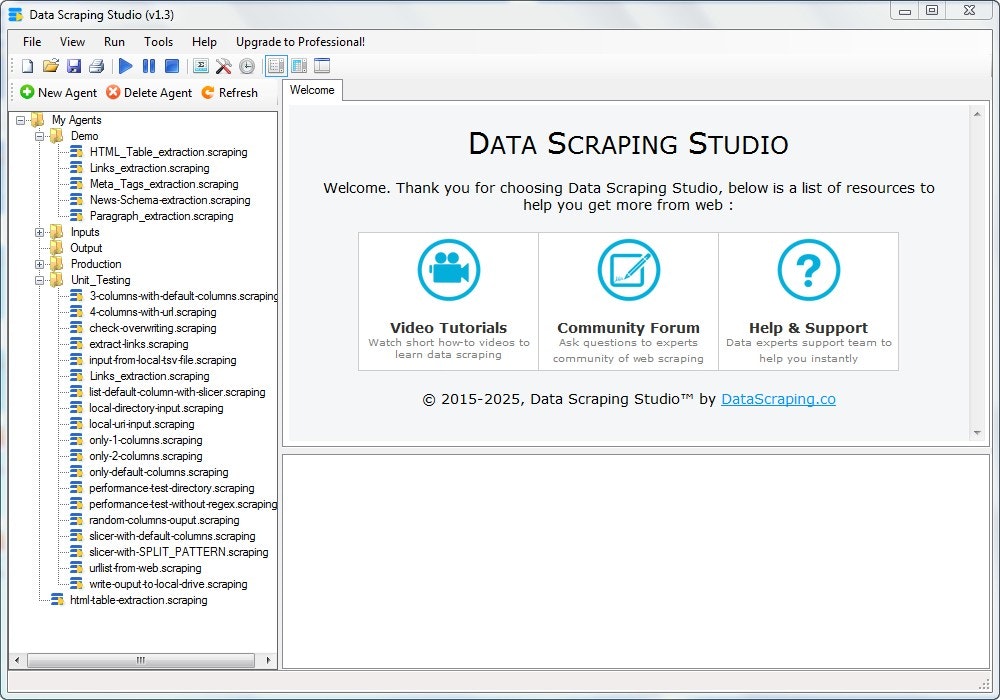Click the clock scheduler toolbar icon
1000x700 pixels.
click(x=246, y=66)
